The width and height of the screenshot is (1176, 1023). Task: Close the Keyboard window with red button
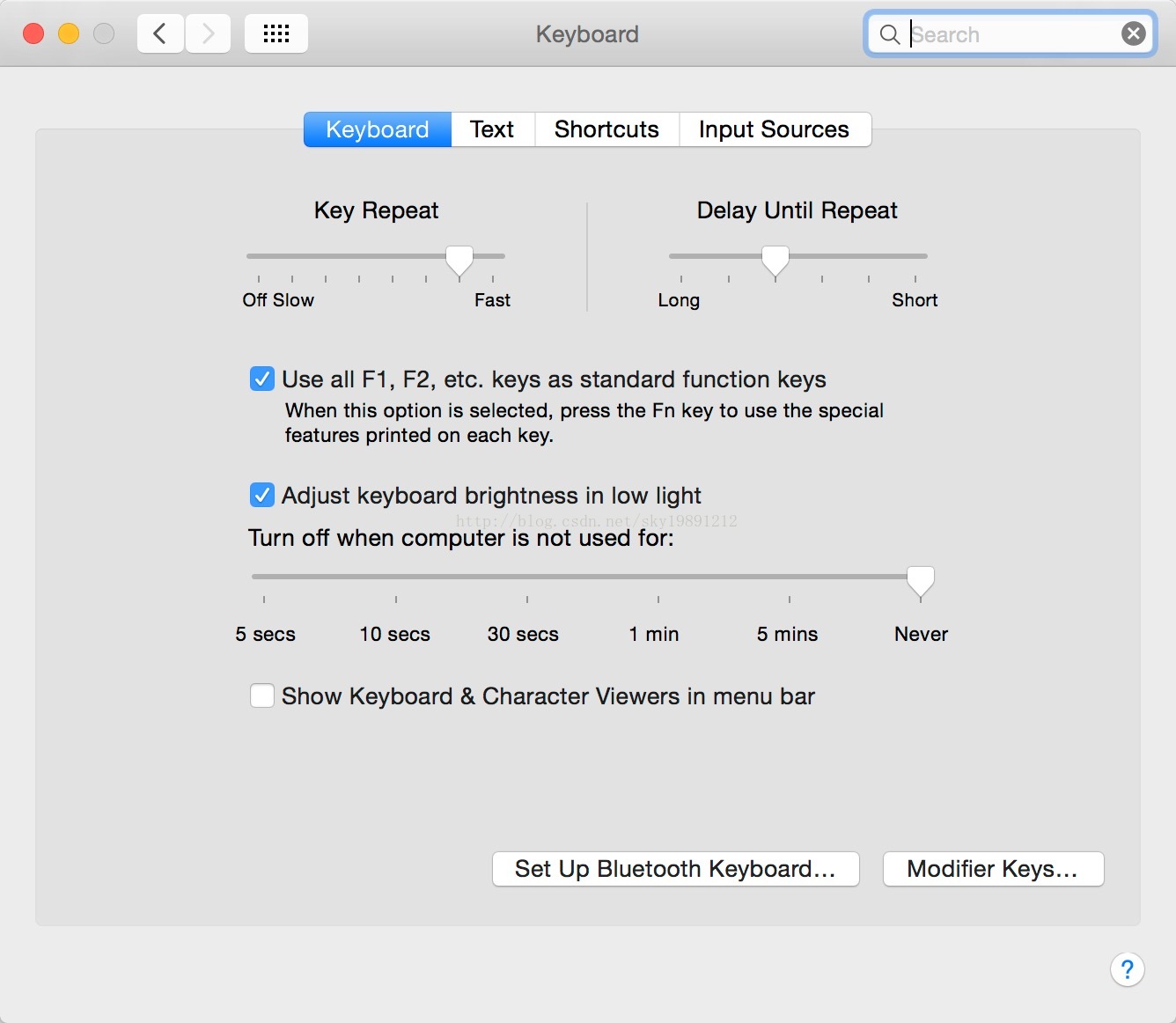point(33,33)
